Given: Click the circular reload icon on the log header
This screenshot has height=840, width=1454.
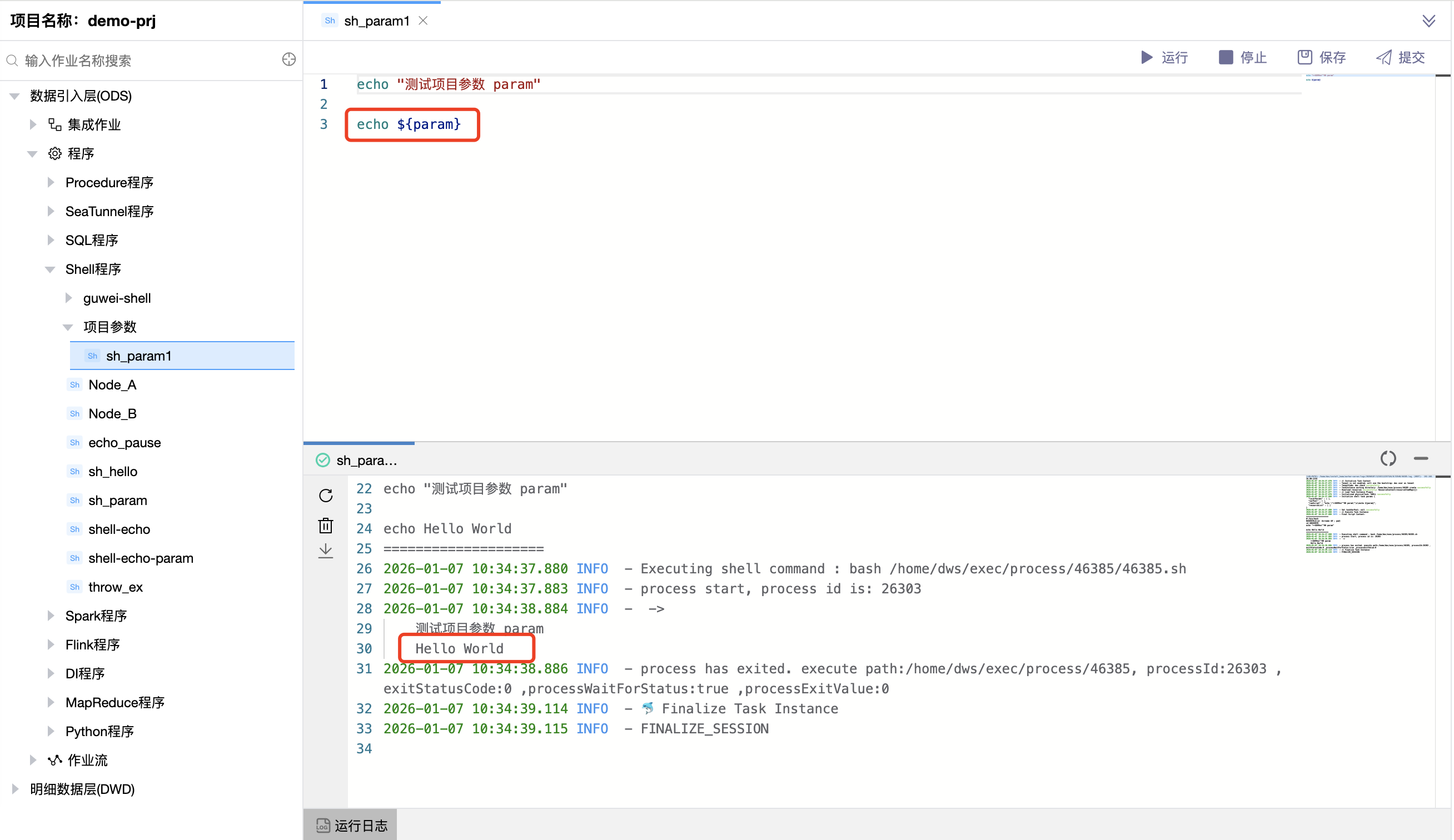Looking at the screenshot, I should (1388, 458).
